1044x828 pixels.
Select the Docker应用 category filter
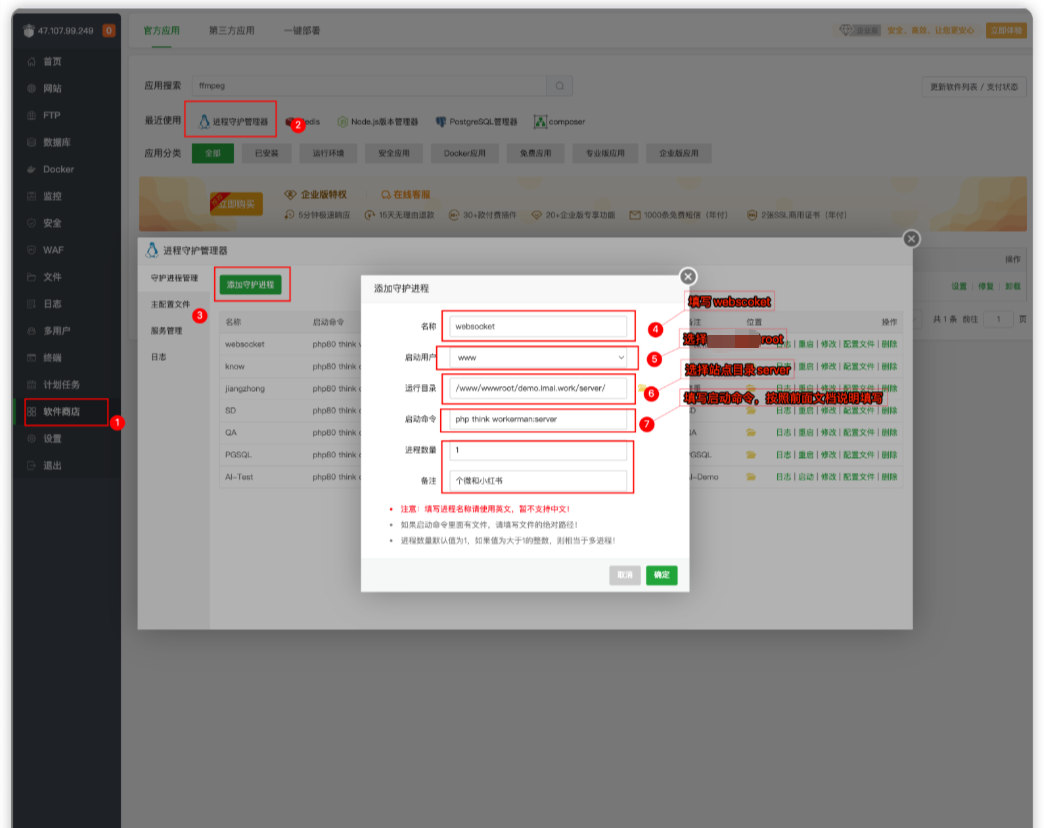pos(465,154)
